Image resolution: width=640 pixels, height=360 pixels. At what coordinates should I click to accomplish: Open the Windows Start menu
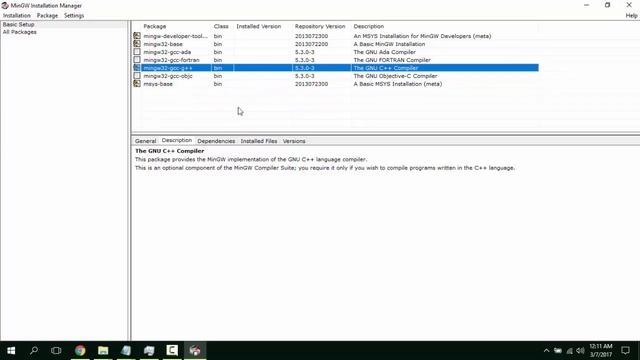click(x=11, y=350)
